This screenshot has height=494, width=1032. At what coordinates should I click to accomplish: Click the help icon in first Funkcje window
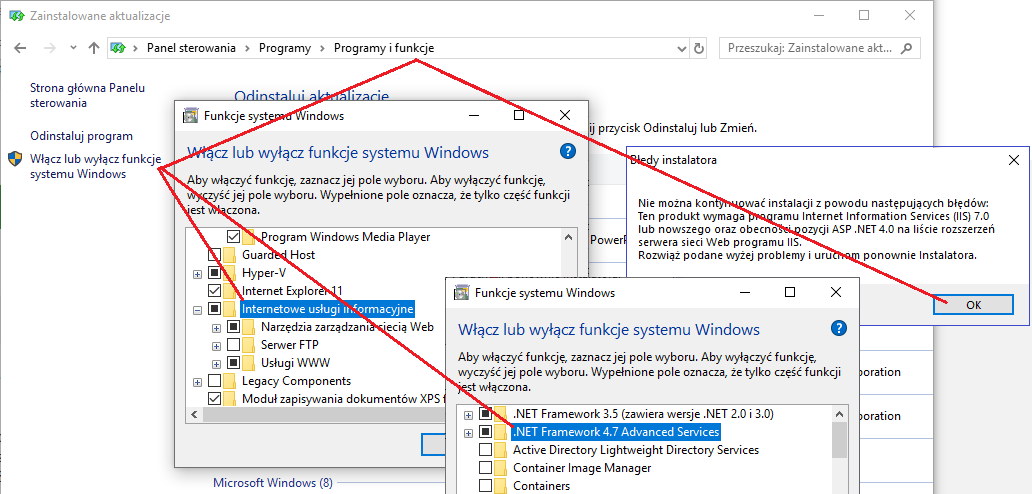pyautogui.click(x=567, y=152)
